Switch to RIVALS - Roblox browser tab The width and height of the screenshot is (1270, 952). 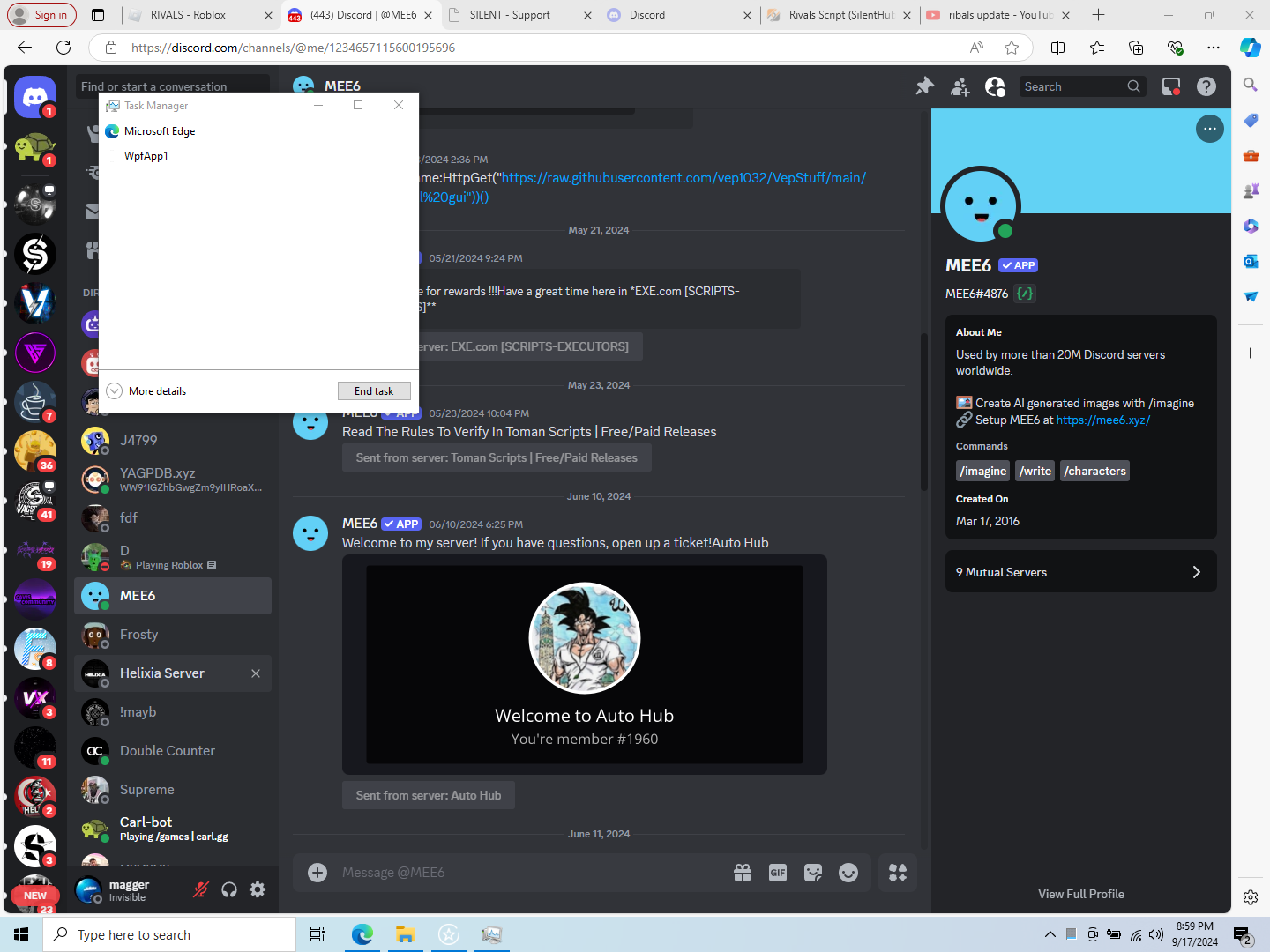coord(200,15)
